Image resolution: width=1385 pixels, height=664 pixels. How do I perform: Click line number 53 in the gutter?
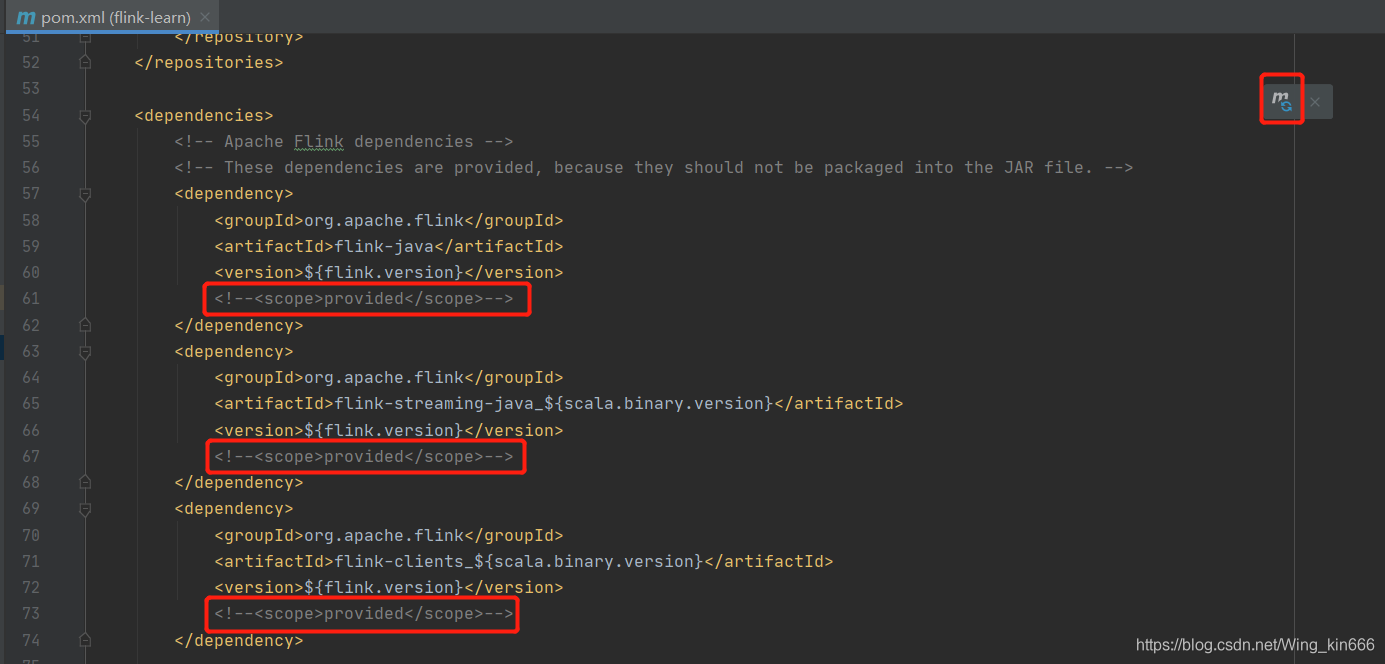click(x=30, y=89)
